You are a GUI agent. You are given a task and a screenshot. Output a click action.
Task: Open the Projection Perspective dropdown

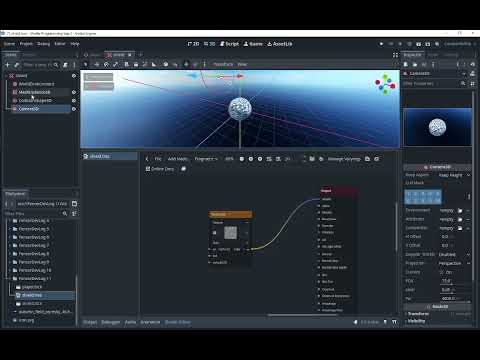pyautogui.click(x=454, y=263)
